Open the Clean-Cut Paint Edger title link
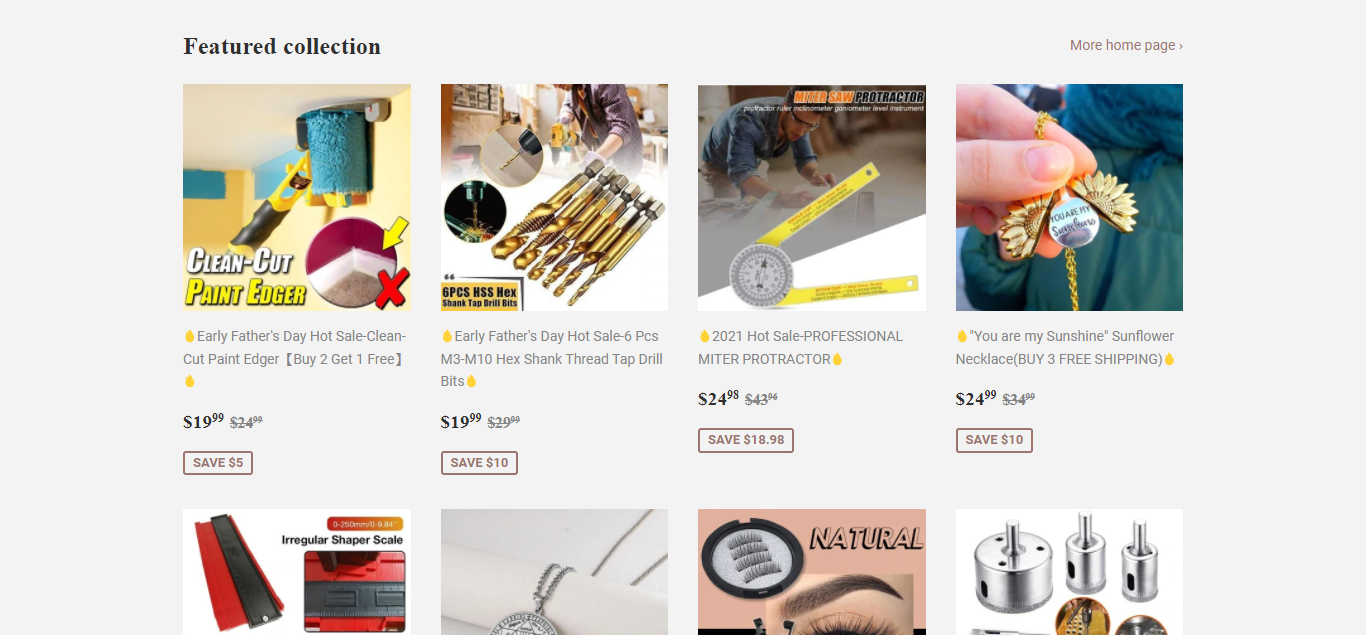The width and height of the screenshot is (1366, 635). [x=295, y=359]
